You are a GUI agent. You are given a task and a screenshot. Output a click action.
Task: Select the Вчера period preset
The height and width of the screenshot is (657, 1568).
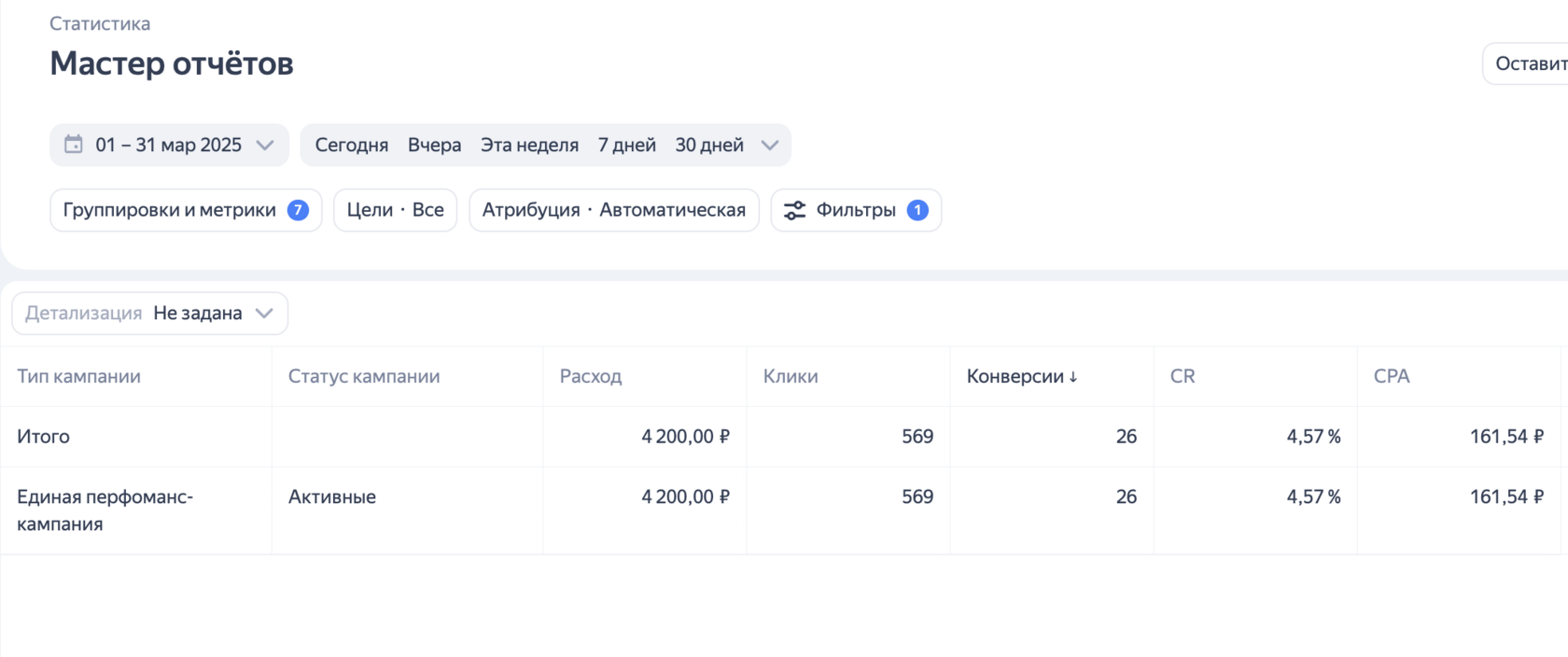434,145
